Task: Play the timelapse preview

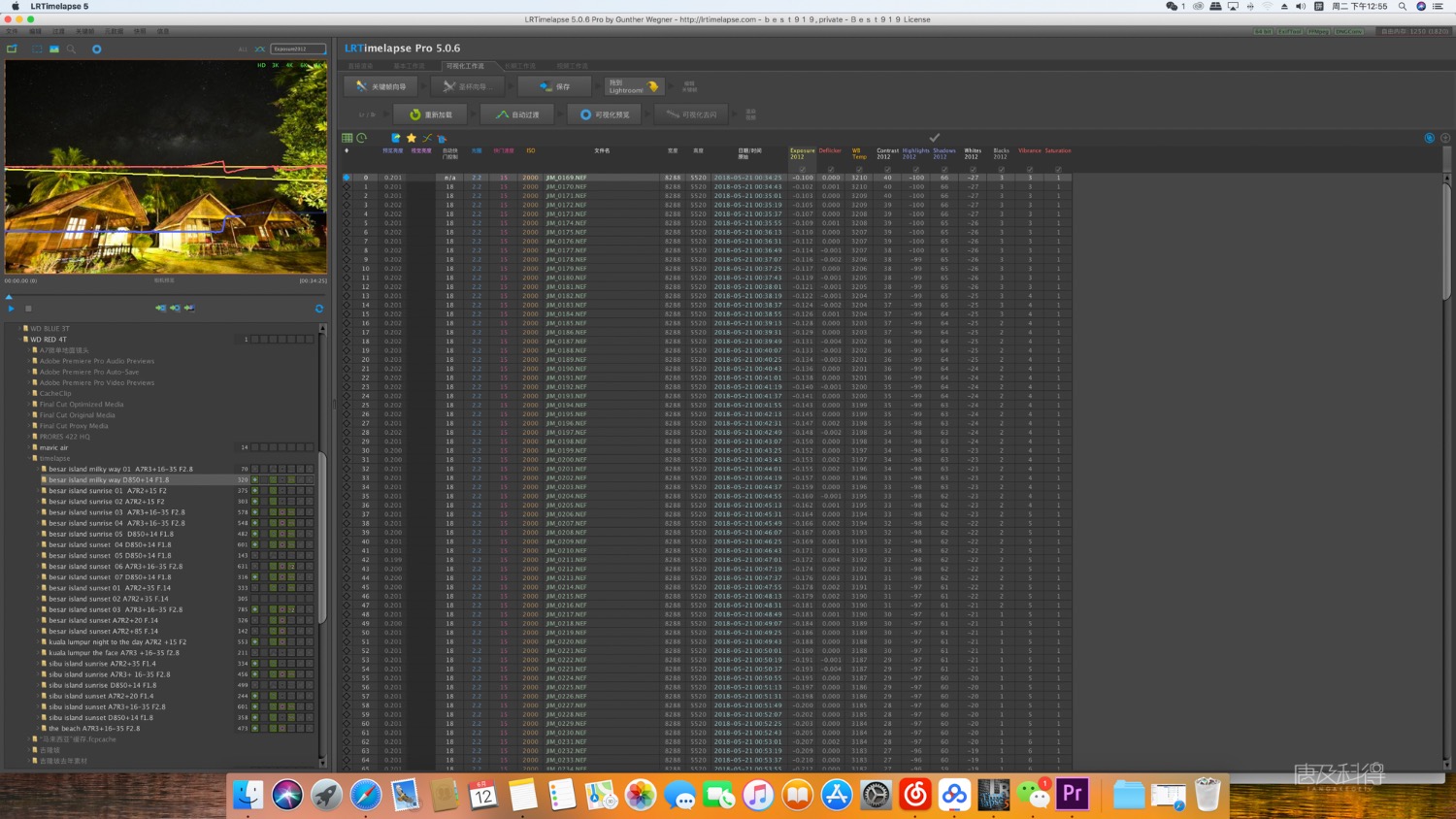Action: click(12, 309)
